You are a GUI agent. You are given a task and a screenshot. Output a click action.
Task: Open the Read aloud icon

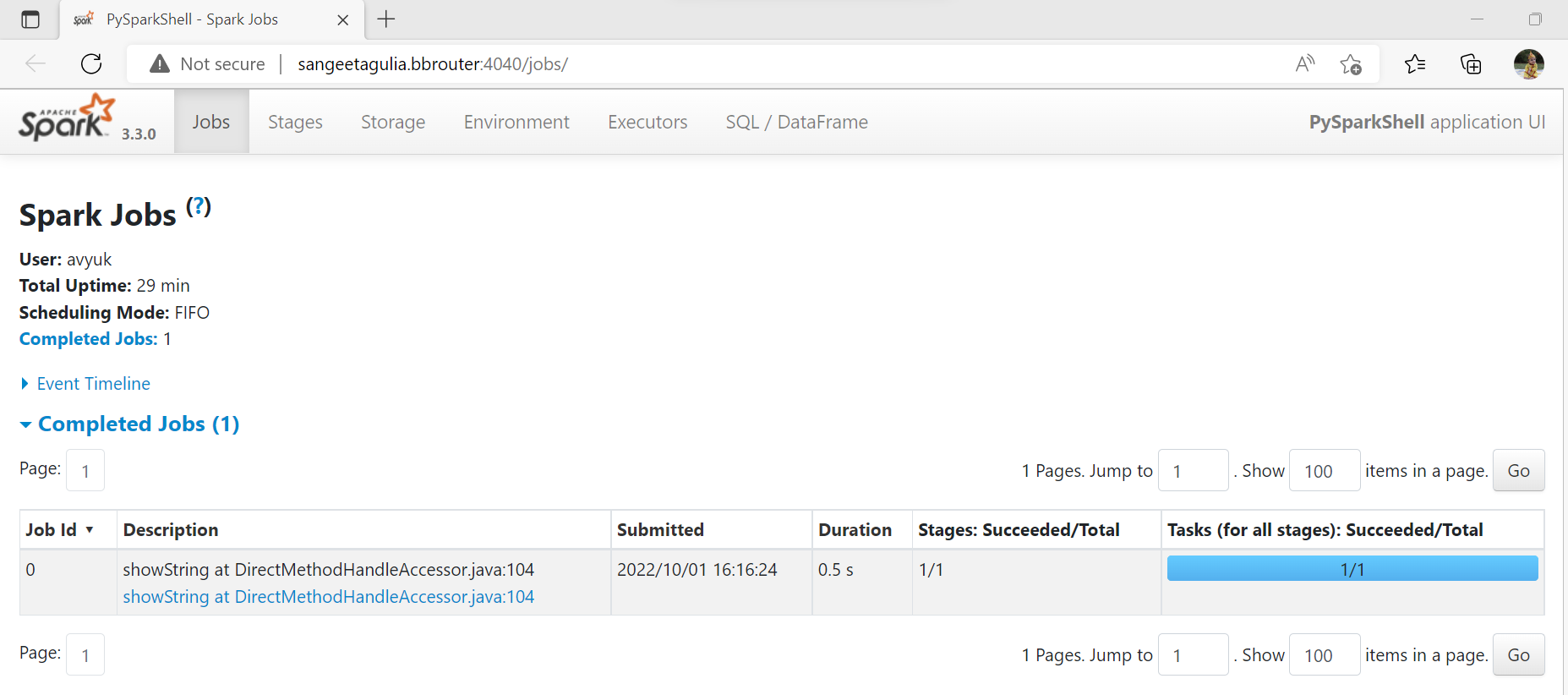coord(1305,63)
